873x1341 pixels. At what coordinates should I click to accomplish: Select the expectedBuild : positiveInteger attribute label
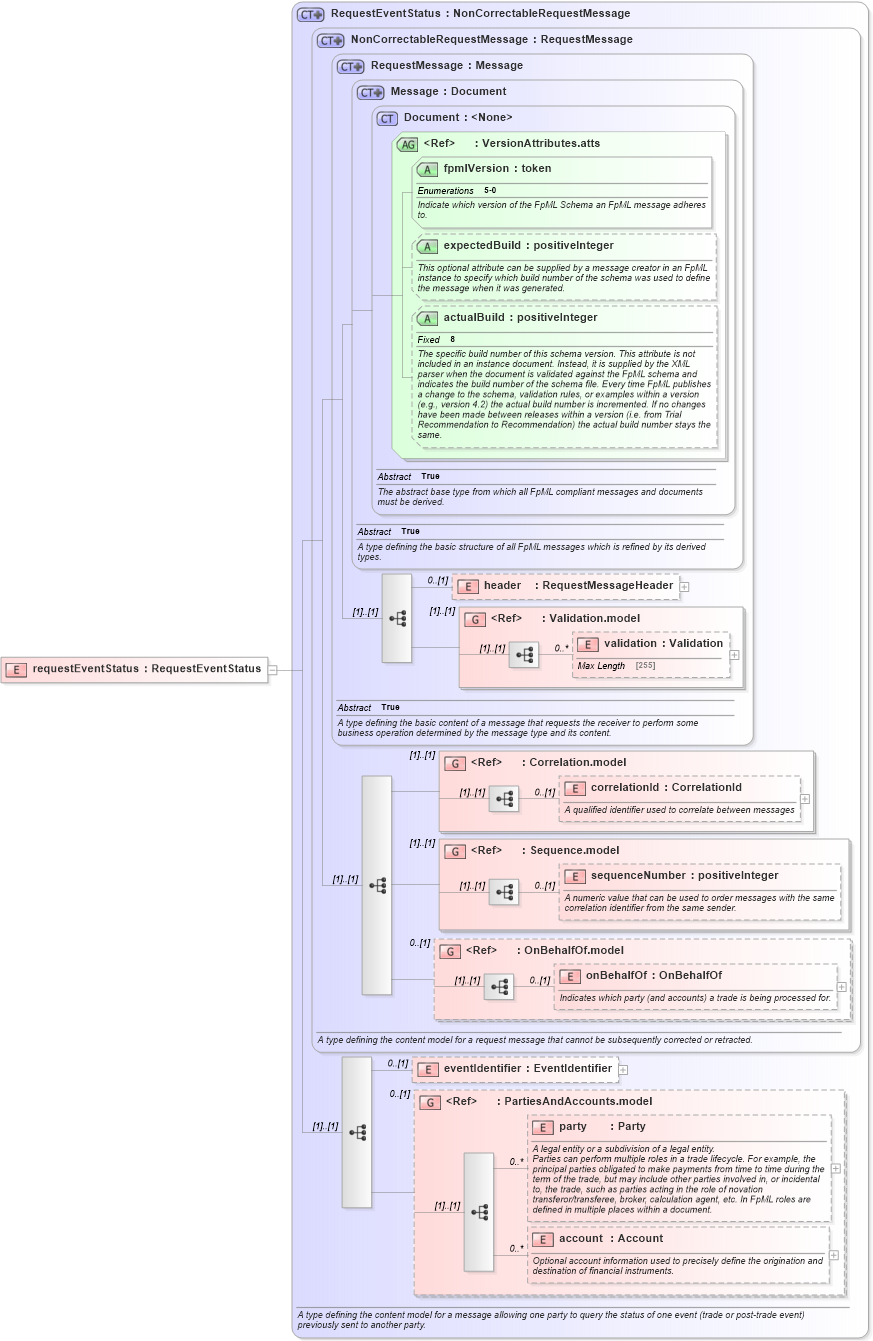[528, 246]
